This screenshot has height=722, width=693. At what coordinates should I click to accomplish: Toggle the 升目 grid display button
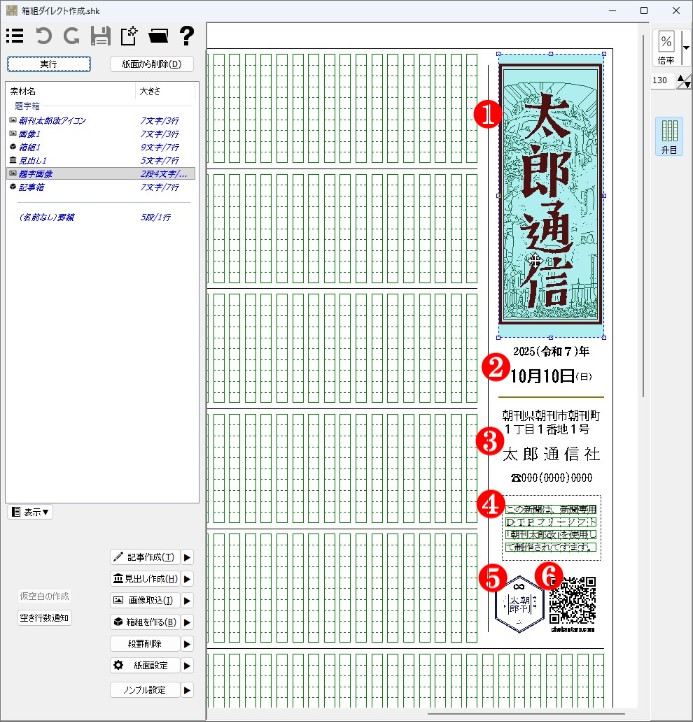pos(668,137)
